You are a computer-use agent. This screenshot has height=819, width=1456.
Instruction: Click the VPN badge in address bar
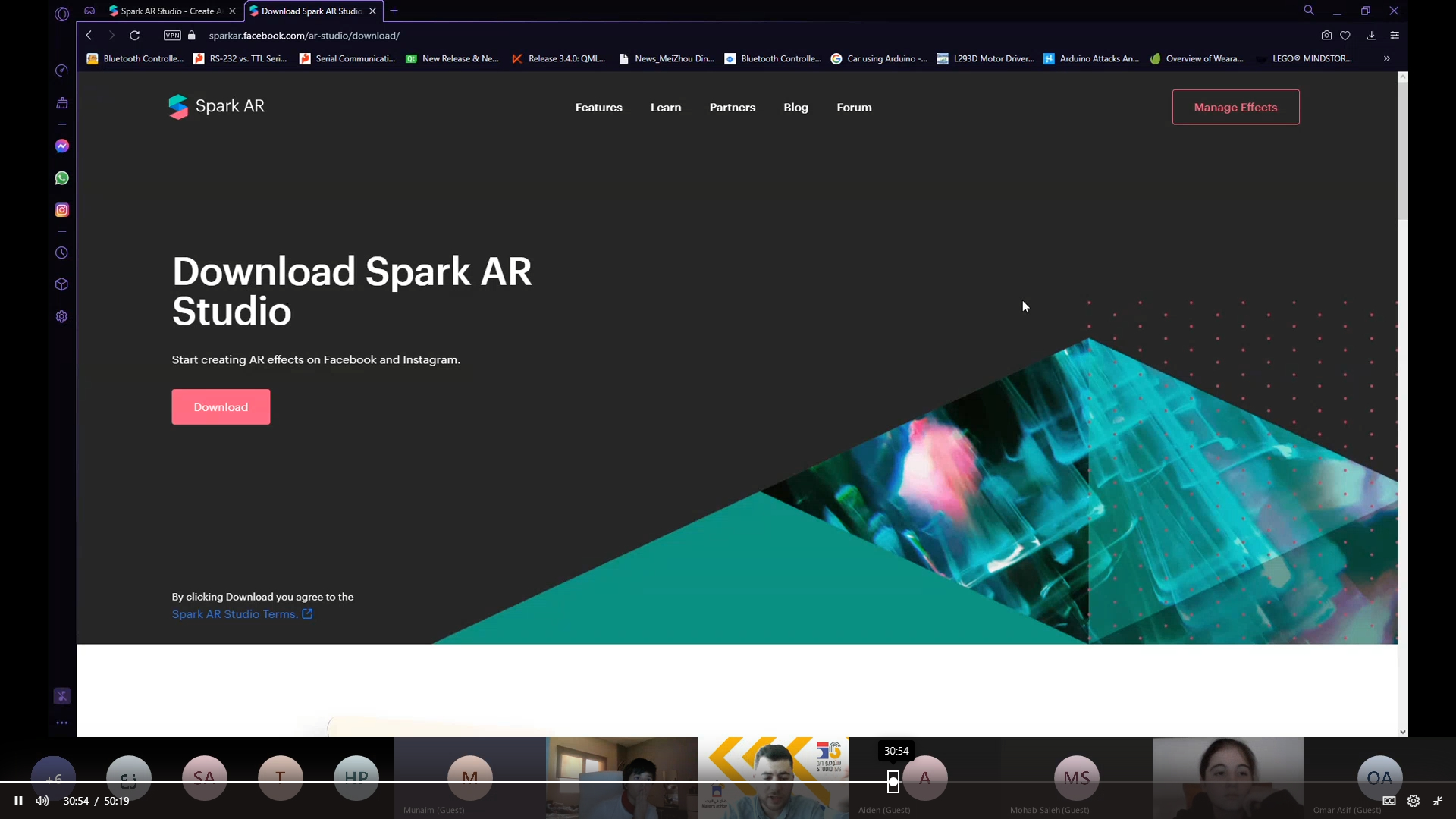tap(173, 36)
